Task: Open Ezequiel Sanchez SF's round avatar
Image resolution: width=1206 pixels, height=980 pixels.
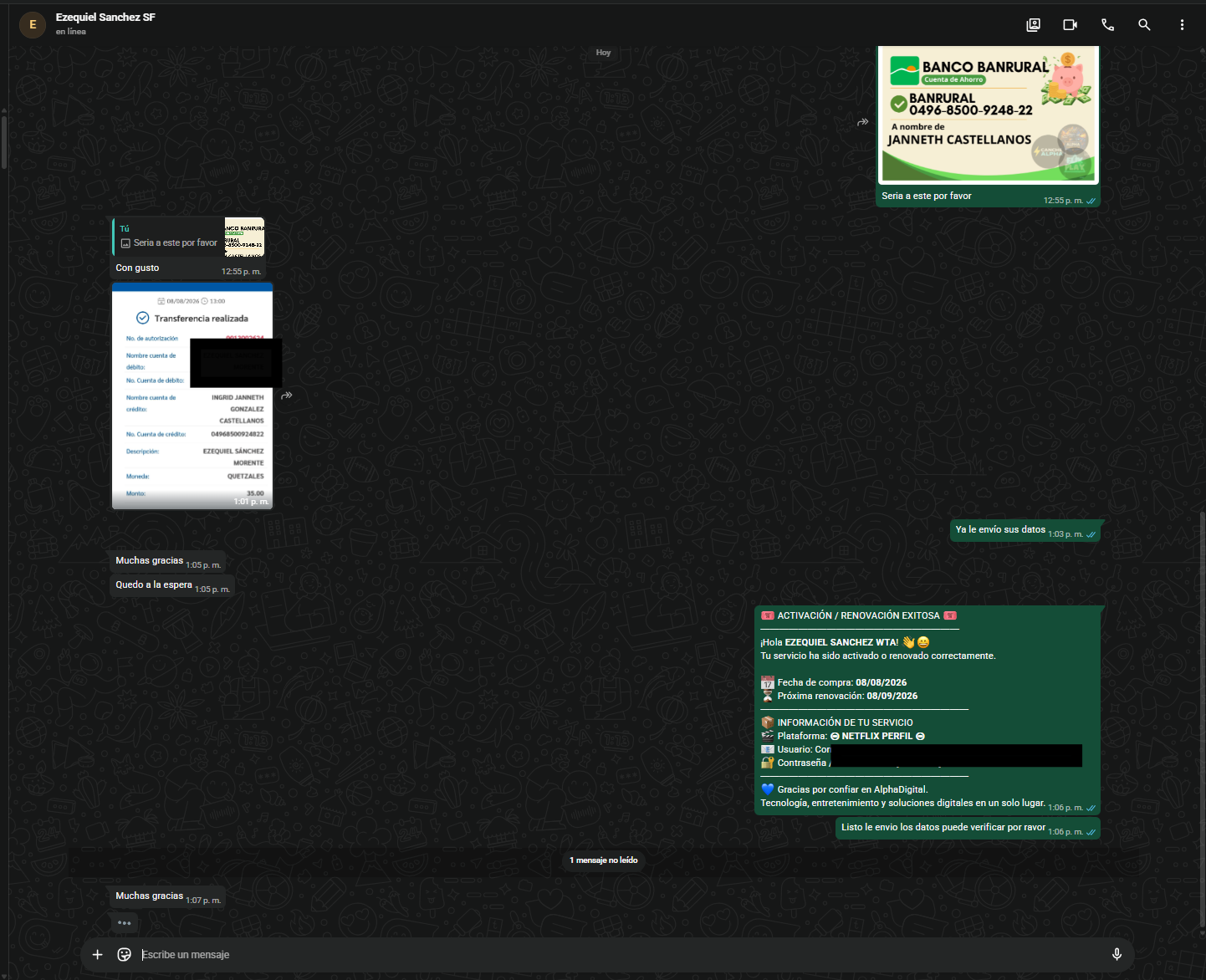Action: coord(33,25)
